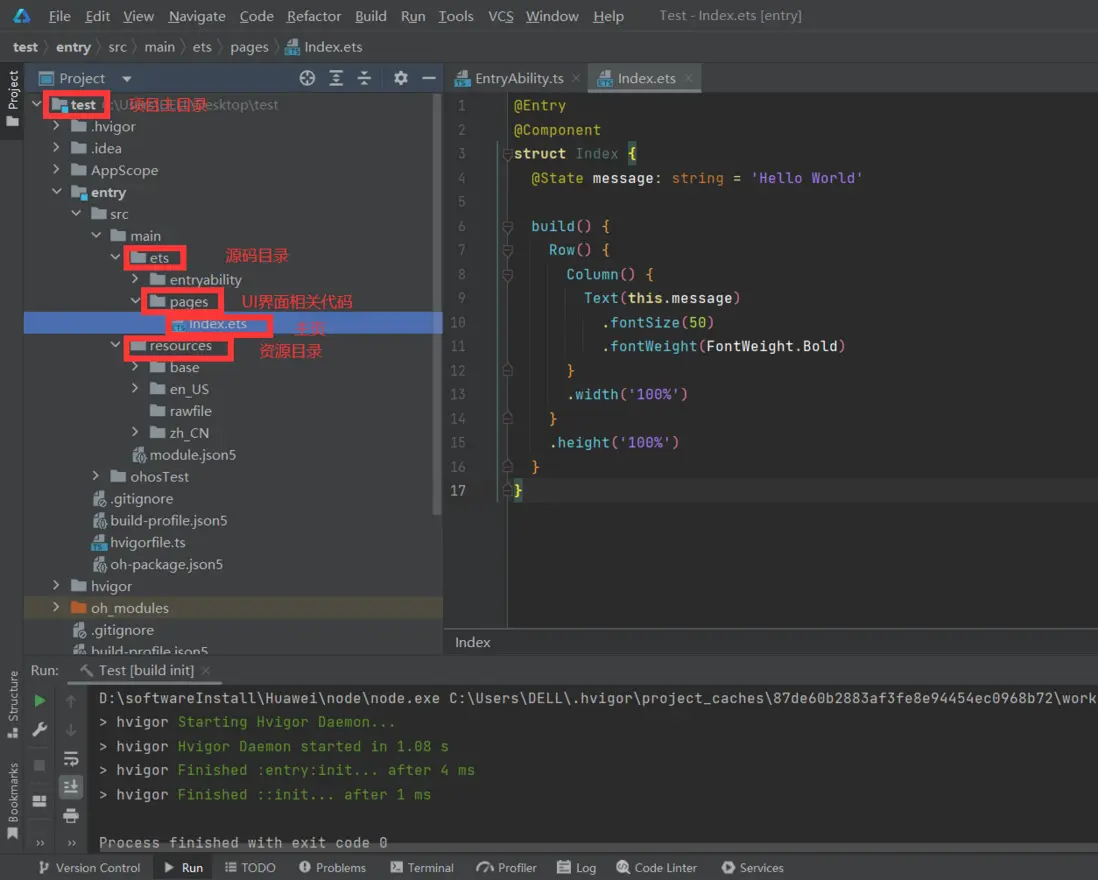Image resolution: width=1098 pixels, height=880 pixels.
Task: Collapse the resources folder
Action: pos(116,345)
